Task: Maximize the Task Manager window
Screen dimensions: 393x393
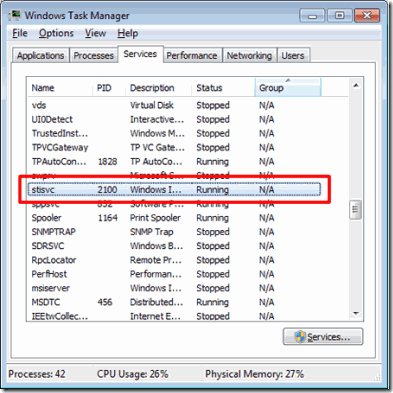Action: point(340,15)
